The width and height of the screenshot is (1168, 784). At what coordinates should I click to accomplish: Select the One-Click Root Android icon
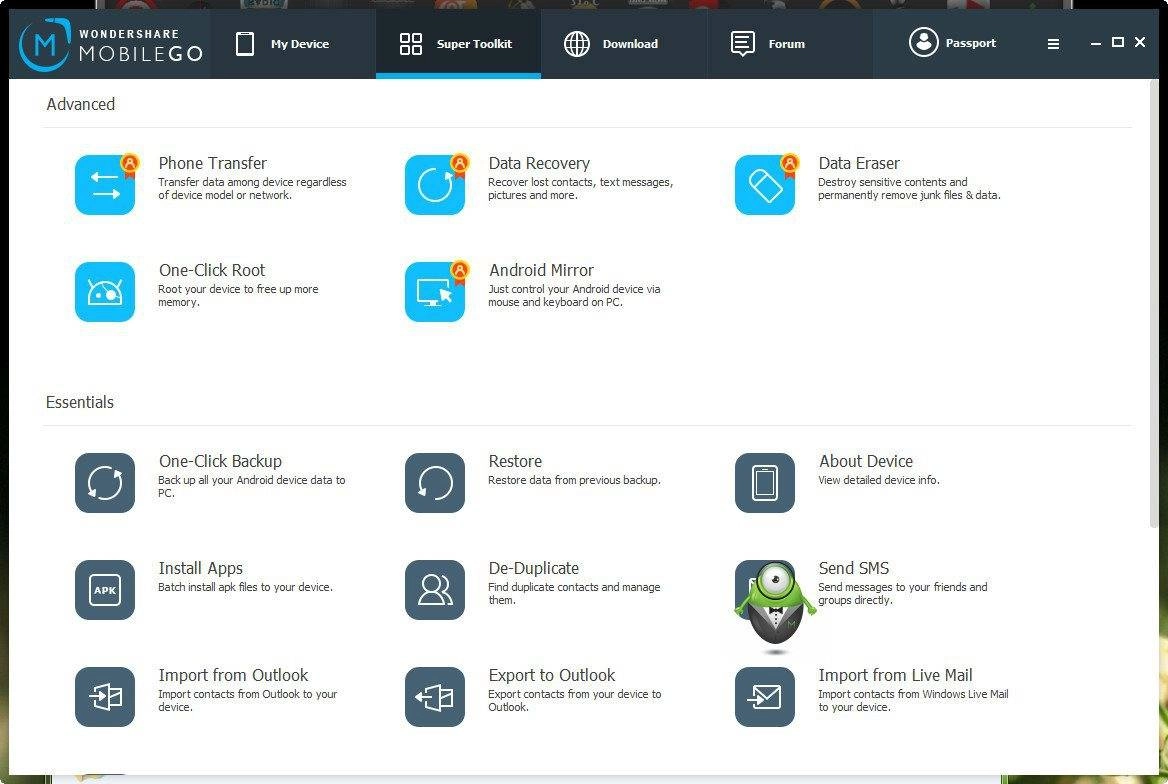point(105,291)
